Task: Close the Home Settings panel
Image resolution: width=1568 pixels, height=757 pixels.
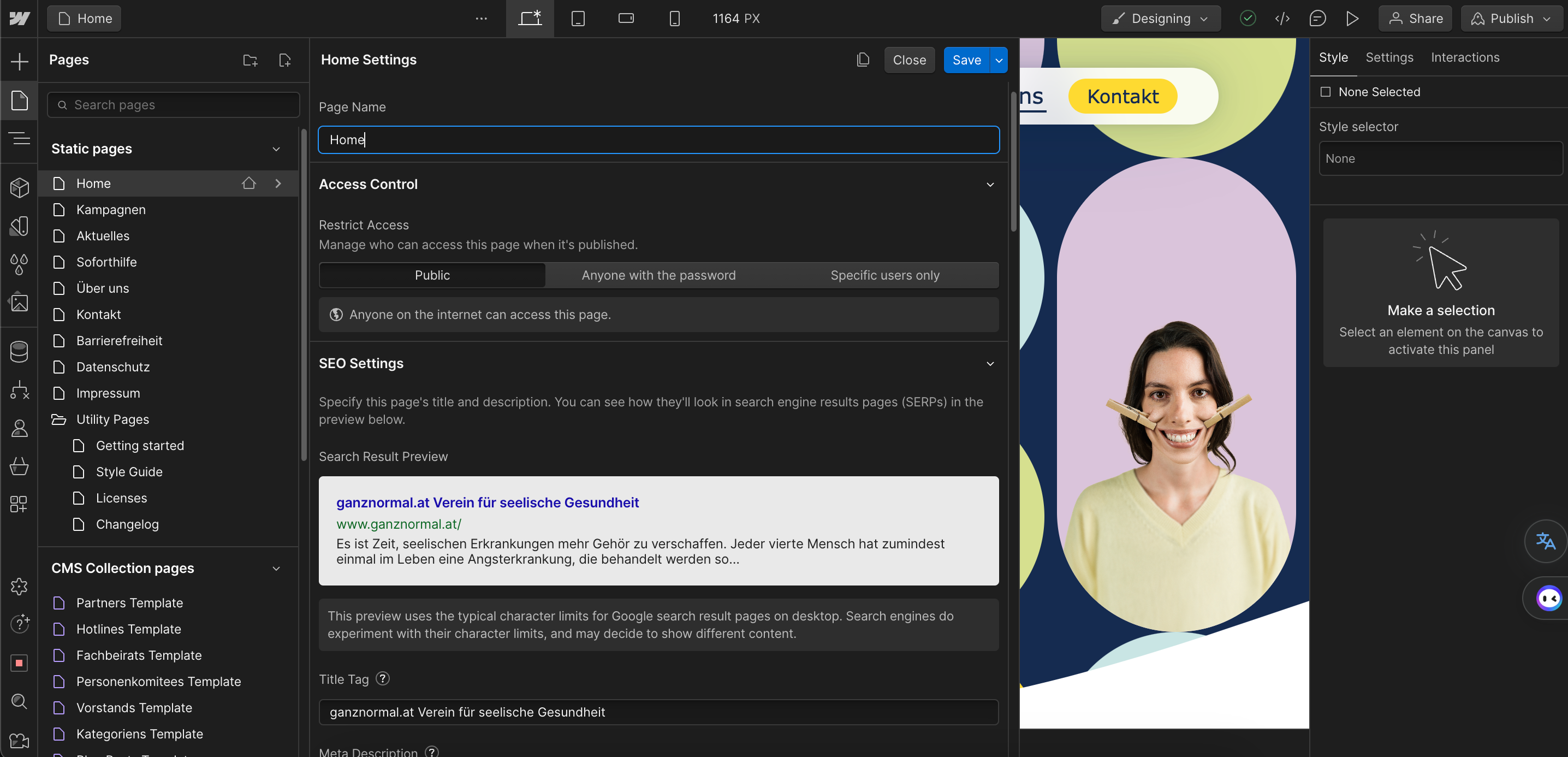Action: (909, 60)
